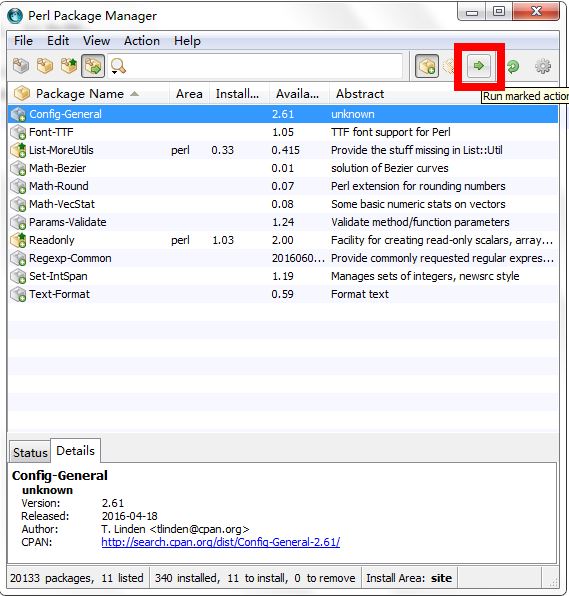The width and height of the screenshot is (569, 596).
Task: Click the Params-Validate package icon
Action: coord(18,222)
